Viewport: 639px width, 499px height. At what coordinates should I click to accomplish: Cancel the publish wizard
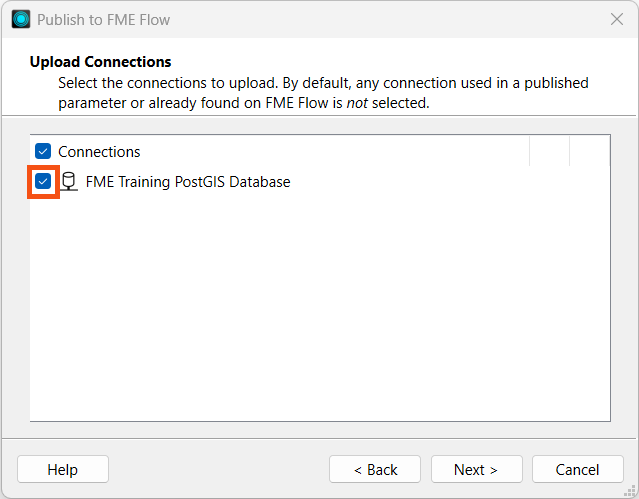(578, 469)
